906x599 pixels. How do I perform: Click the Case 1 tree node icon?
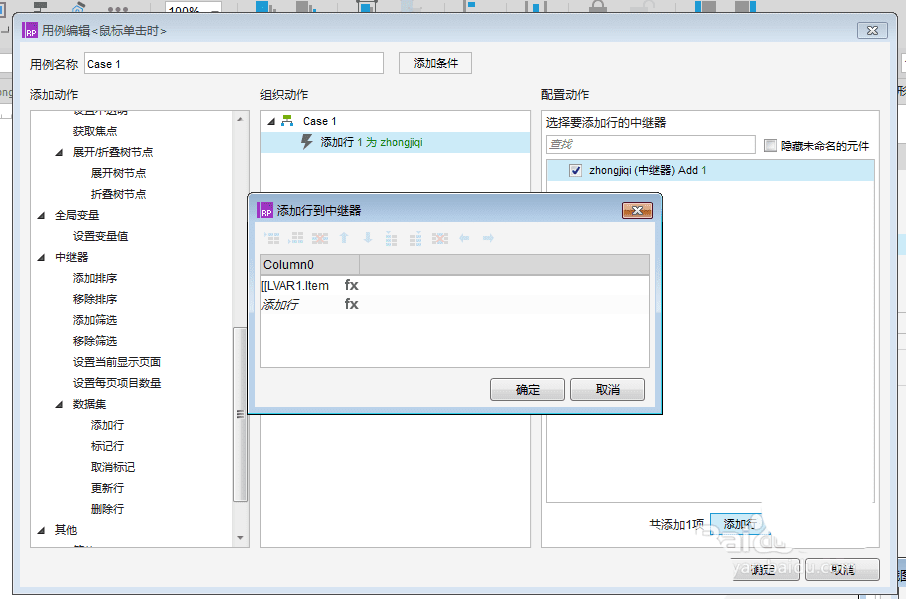(x=287, y=121)
